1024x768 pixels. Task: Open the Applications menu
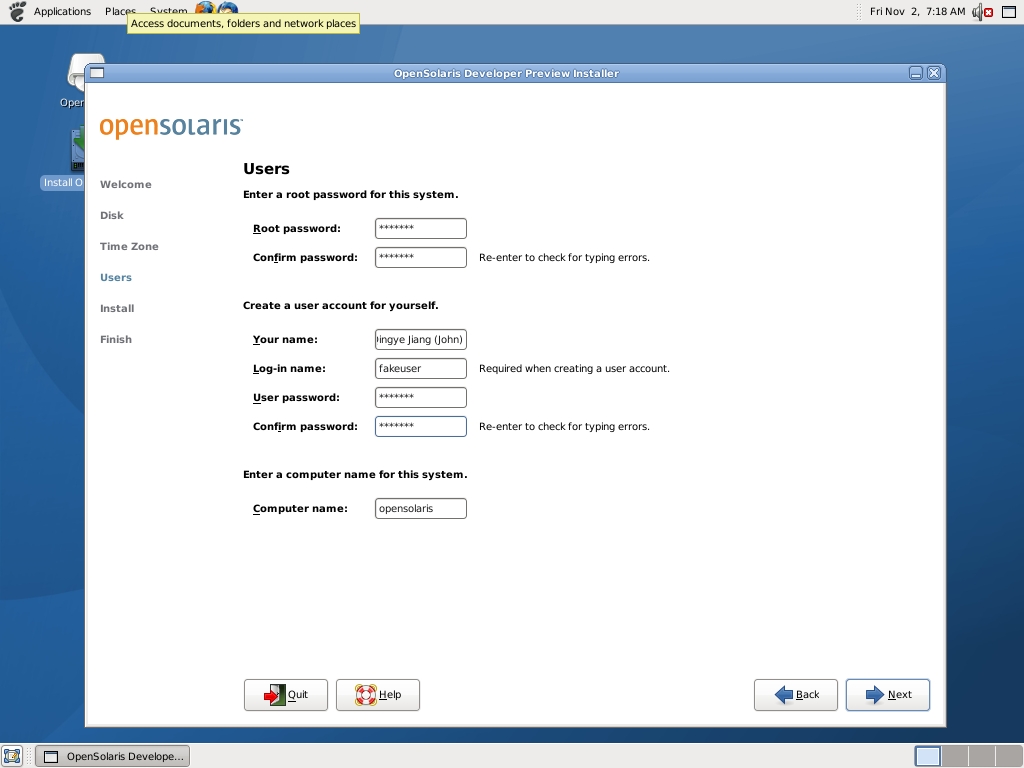[62, 12]
